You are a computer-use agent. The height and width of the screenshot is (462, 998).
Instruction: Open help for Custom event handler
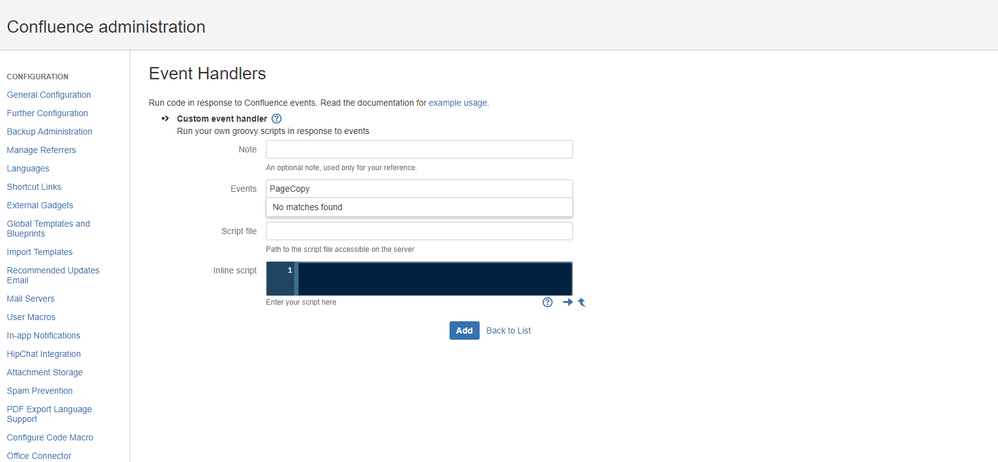[276, 118]
